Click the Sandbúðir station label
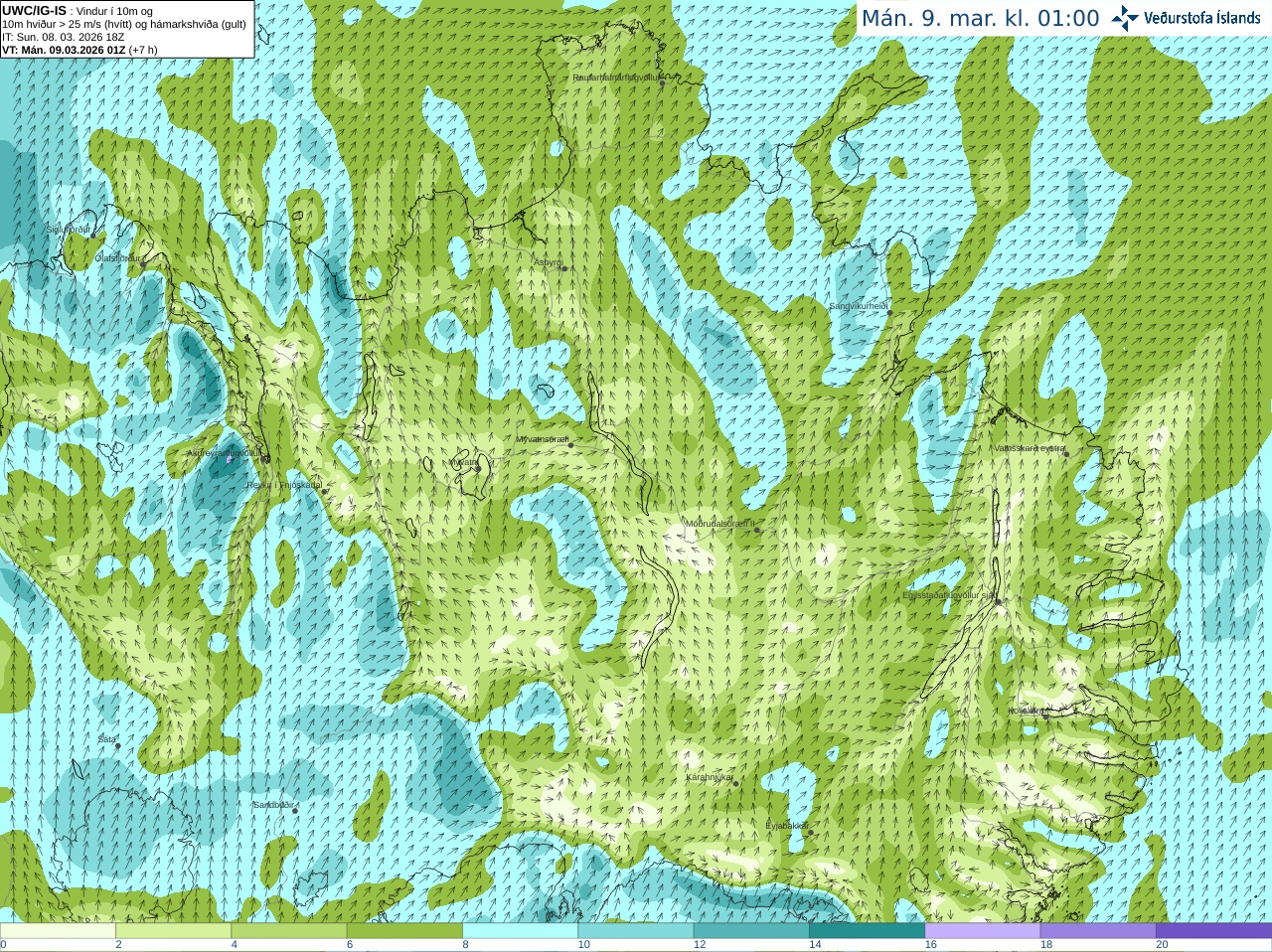1272x952 pixels. [273, 805]
